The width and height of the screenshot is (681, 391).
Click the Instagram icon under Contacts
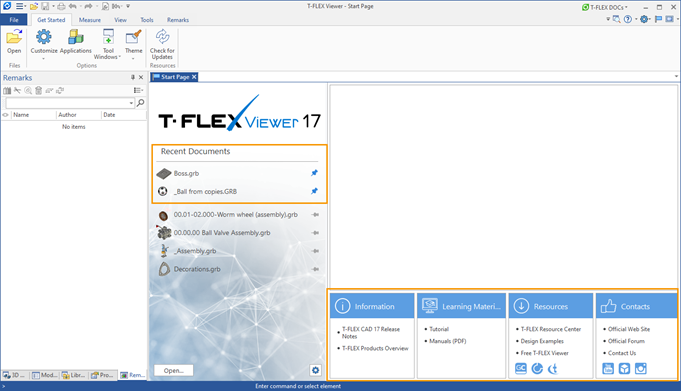641,369
